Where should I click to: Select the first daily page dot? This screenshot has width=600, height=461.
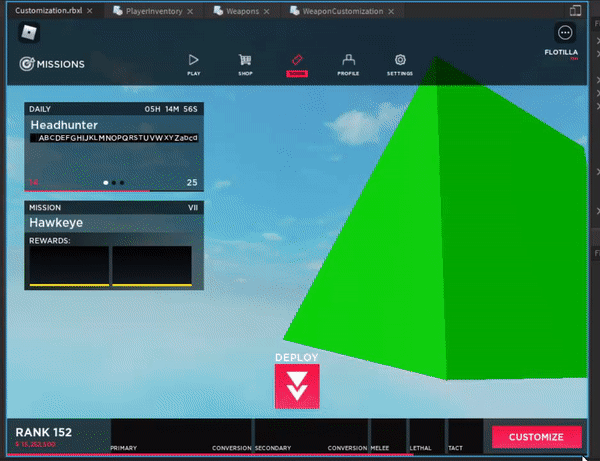pos(106,182)
